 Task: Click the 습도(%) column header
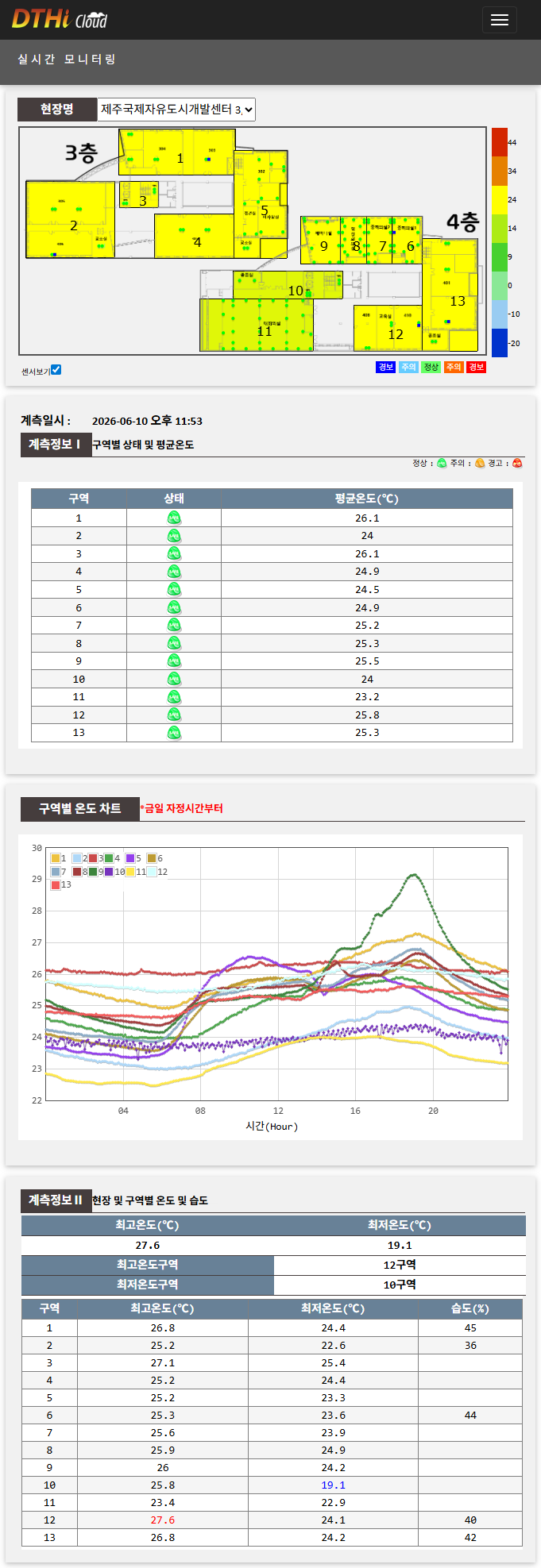pos(470,1308)
